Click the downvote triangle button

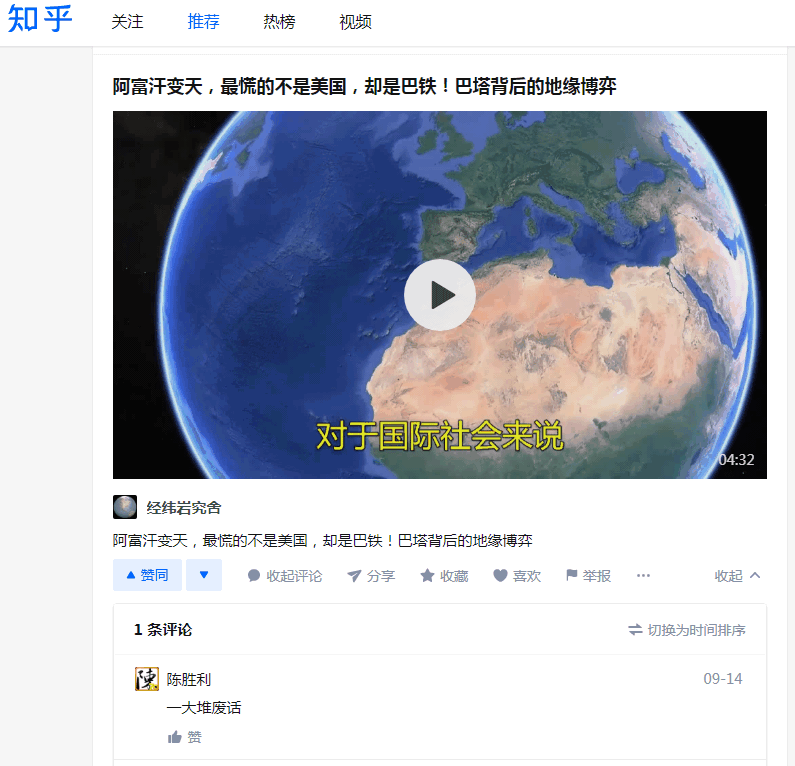pos(204,575)
